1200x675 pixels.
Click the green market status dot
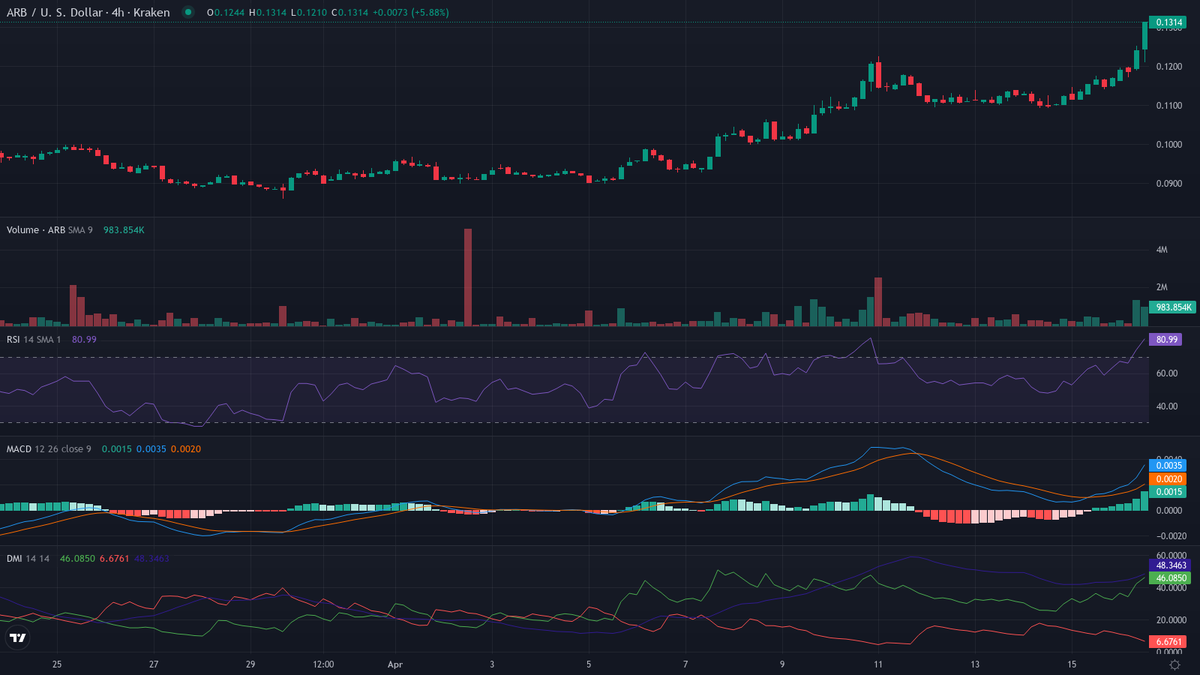(x=187, y=12)
